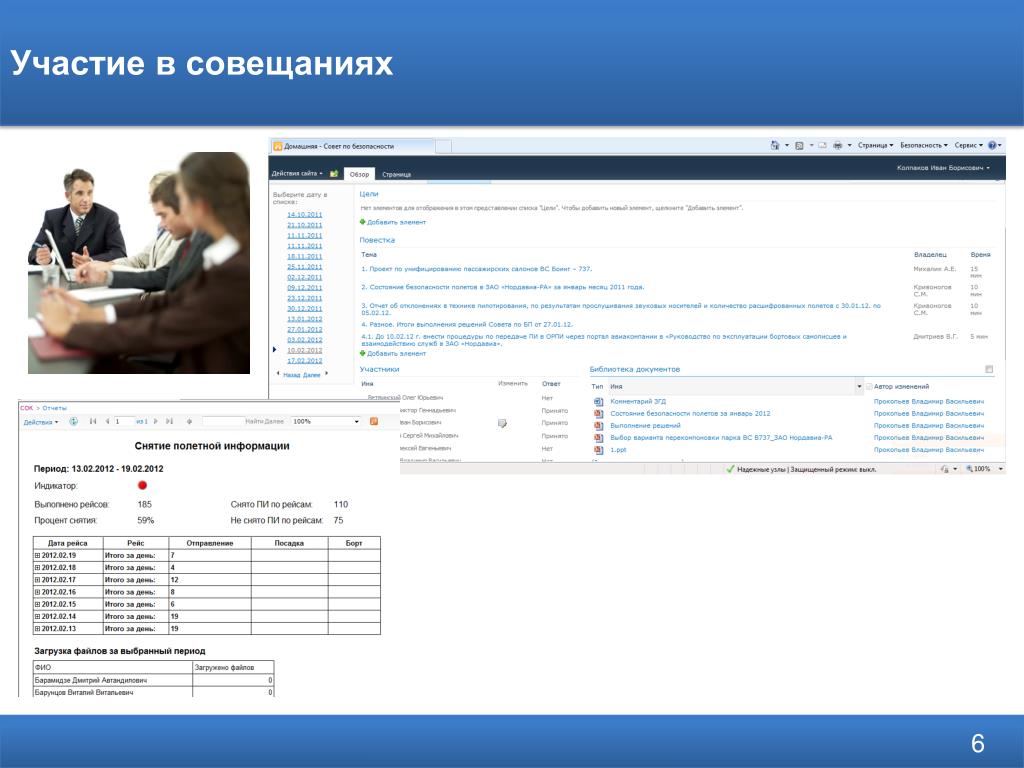Image resolution: width=1024 pixels, height=768 pixels.
Task: Open the report zoom 100% dropdown
Action: pyautogui.click(x=326, y=422)
